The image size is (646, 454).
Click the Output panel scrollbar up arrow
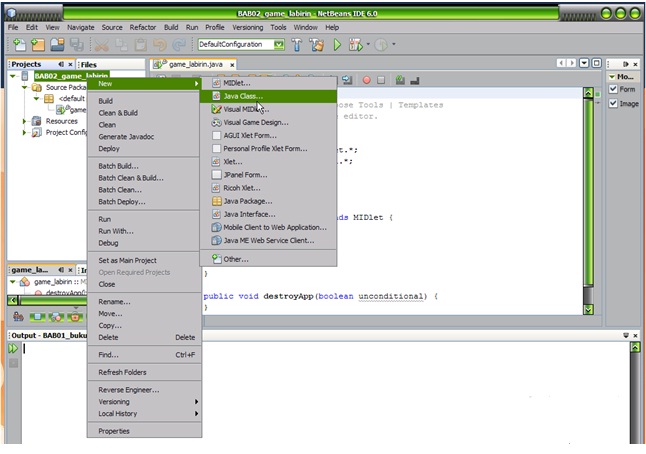click(635, 348)
